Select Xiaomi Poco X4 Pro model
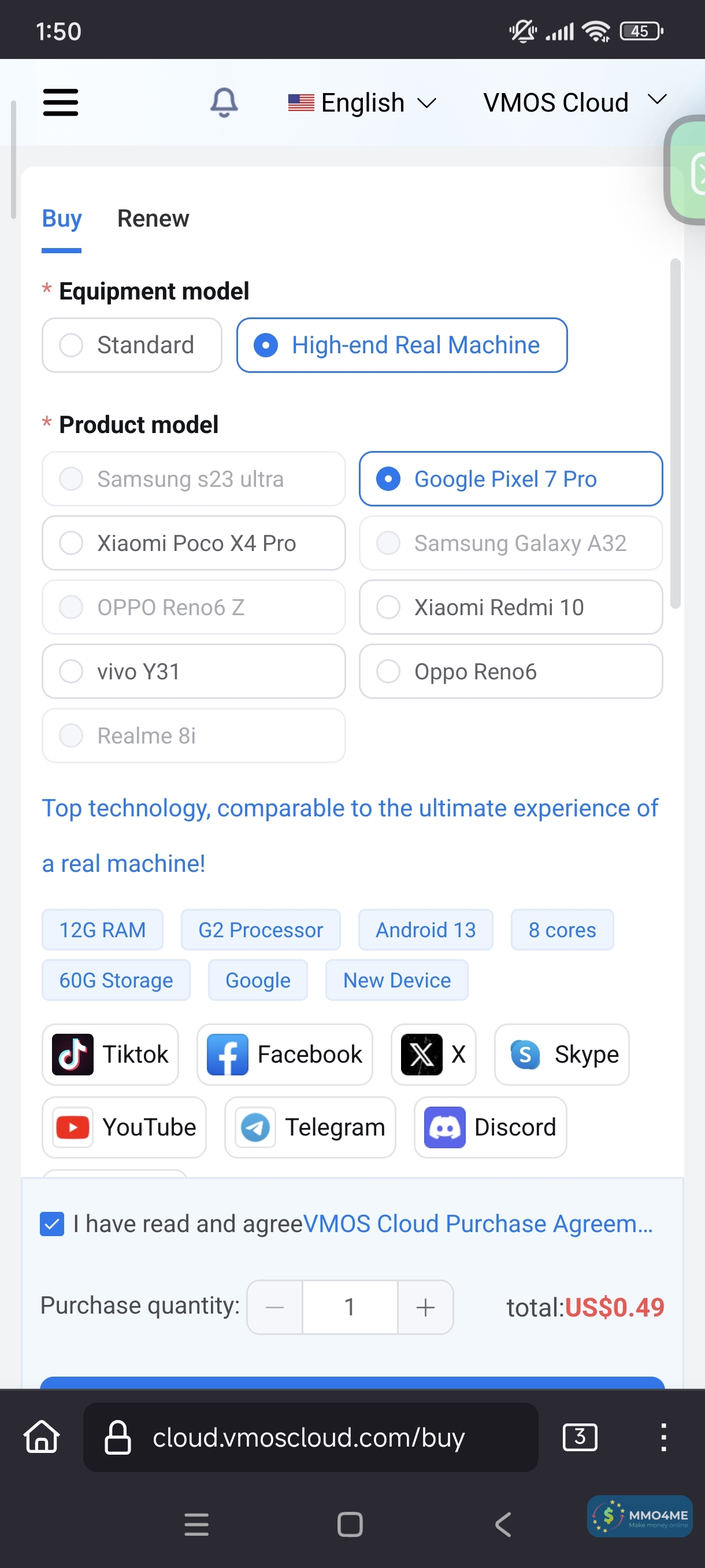 point(194,543)
